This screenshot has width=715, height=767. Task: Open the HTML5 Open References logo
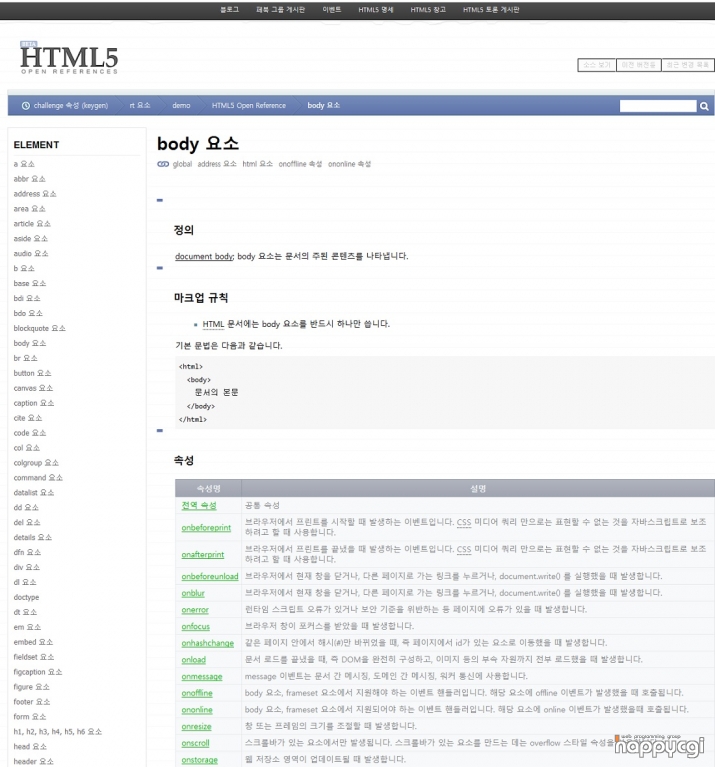pyautogui.click(x=69, y=58)
